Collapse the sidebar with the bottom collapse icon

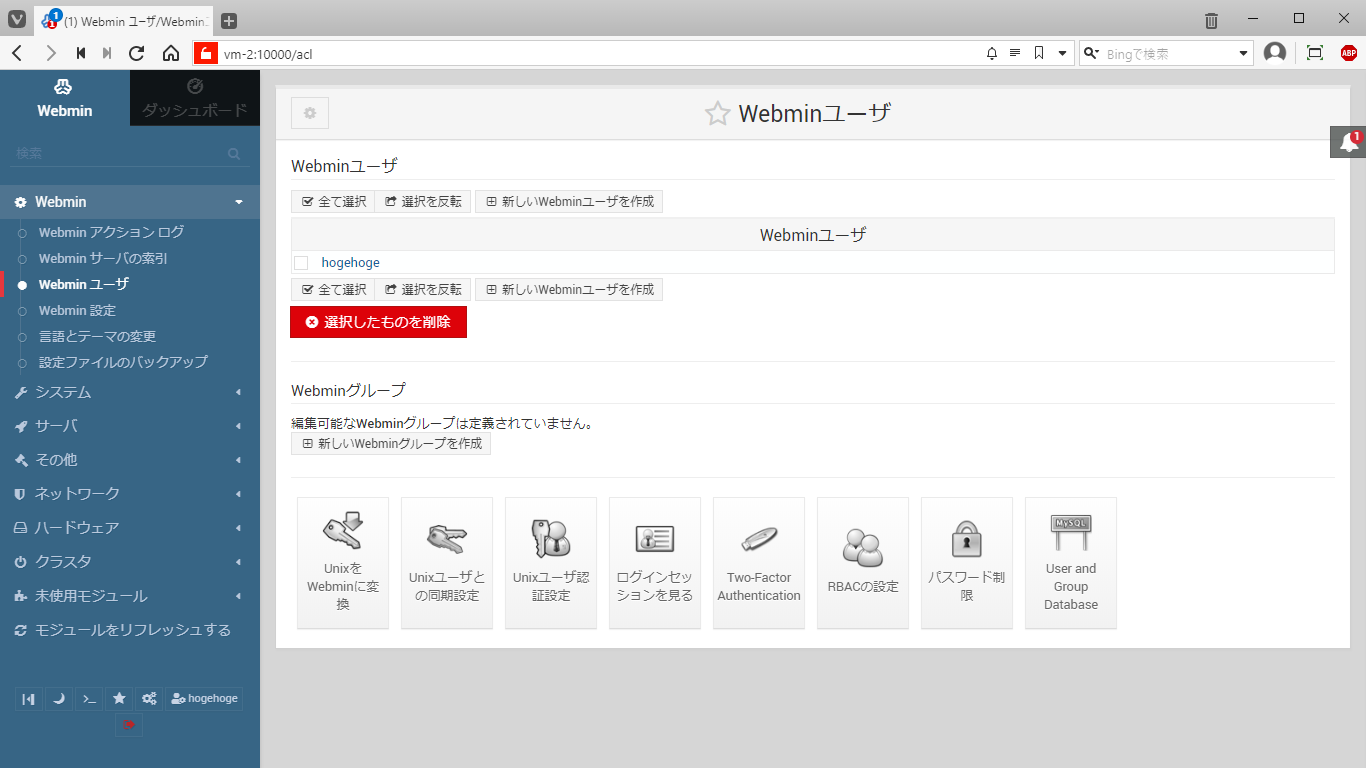coord(29,698)
